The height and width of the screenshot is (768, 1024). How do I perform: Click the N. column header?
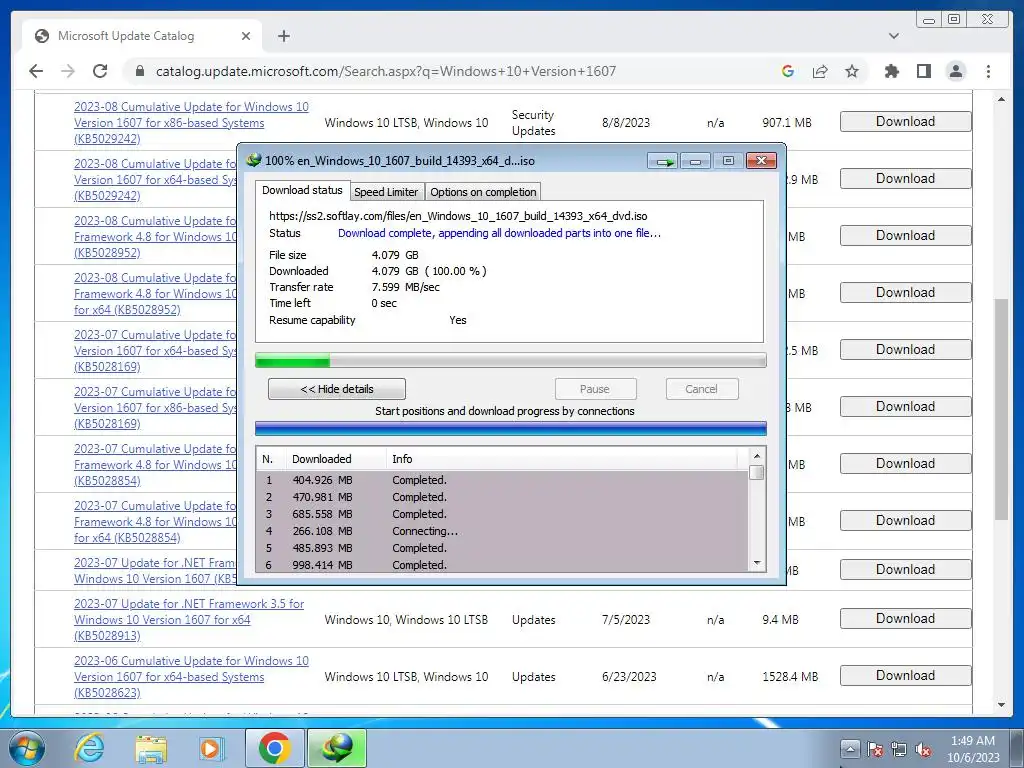[271, 459]
